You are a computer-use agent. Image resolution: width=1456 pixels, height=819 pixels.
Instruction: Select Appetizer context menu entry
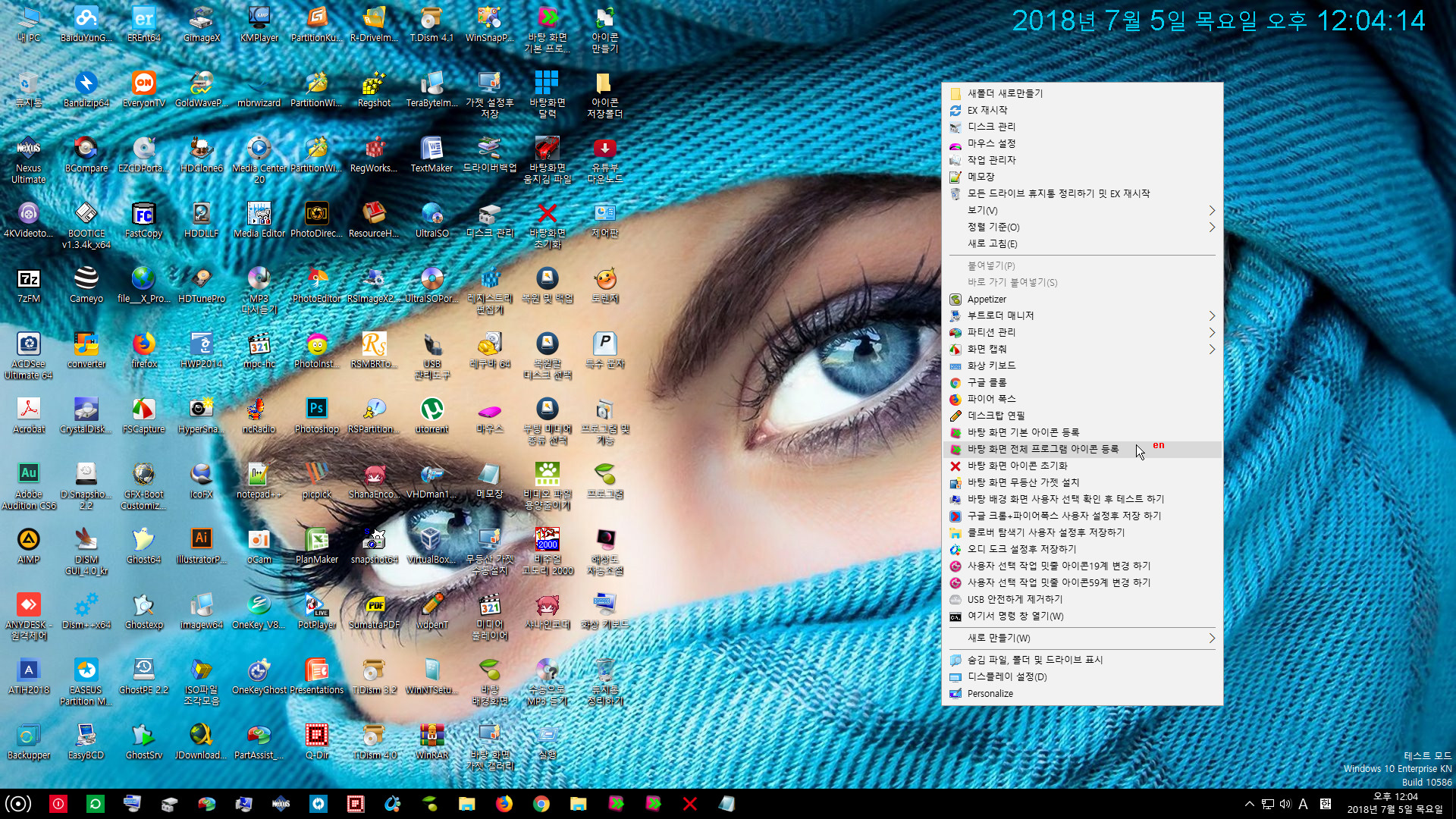(x=1082, y=299)
